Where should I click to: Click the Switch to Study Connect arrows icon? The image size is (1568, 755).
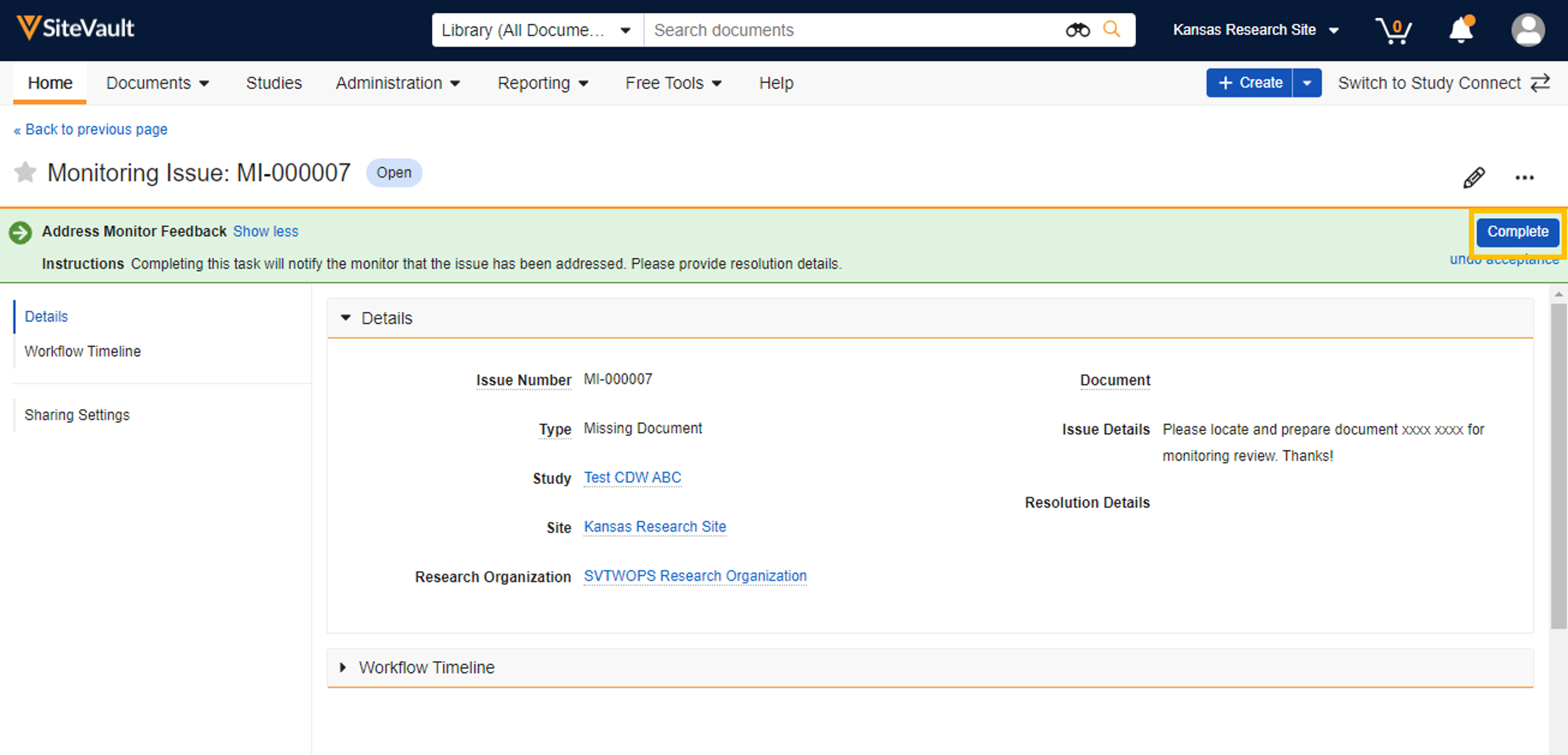pos(1540,83)
